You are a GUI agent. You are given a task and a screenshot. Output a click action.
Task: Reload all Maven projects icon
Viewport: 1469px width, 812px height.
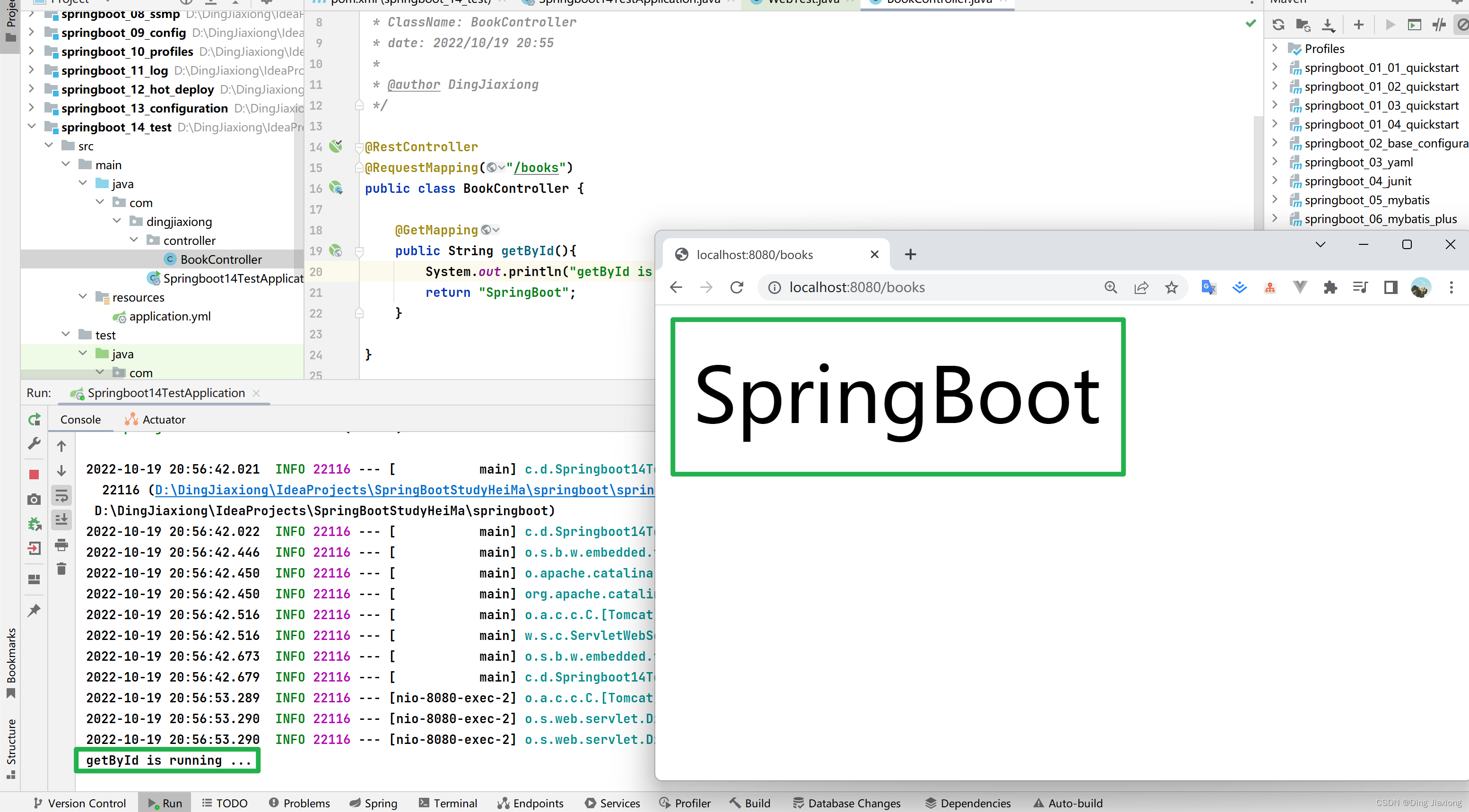(x=1278, y=25)
